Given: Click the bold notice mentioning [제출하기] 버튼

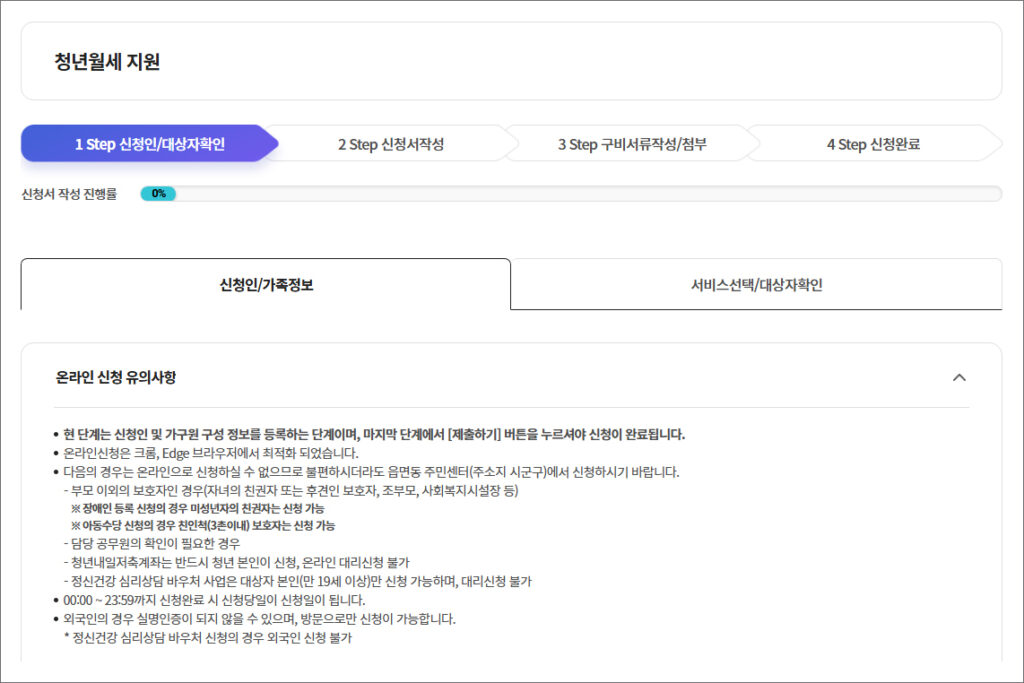Looking at the screenshot, I should (x=374, y=434).
